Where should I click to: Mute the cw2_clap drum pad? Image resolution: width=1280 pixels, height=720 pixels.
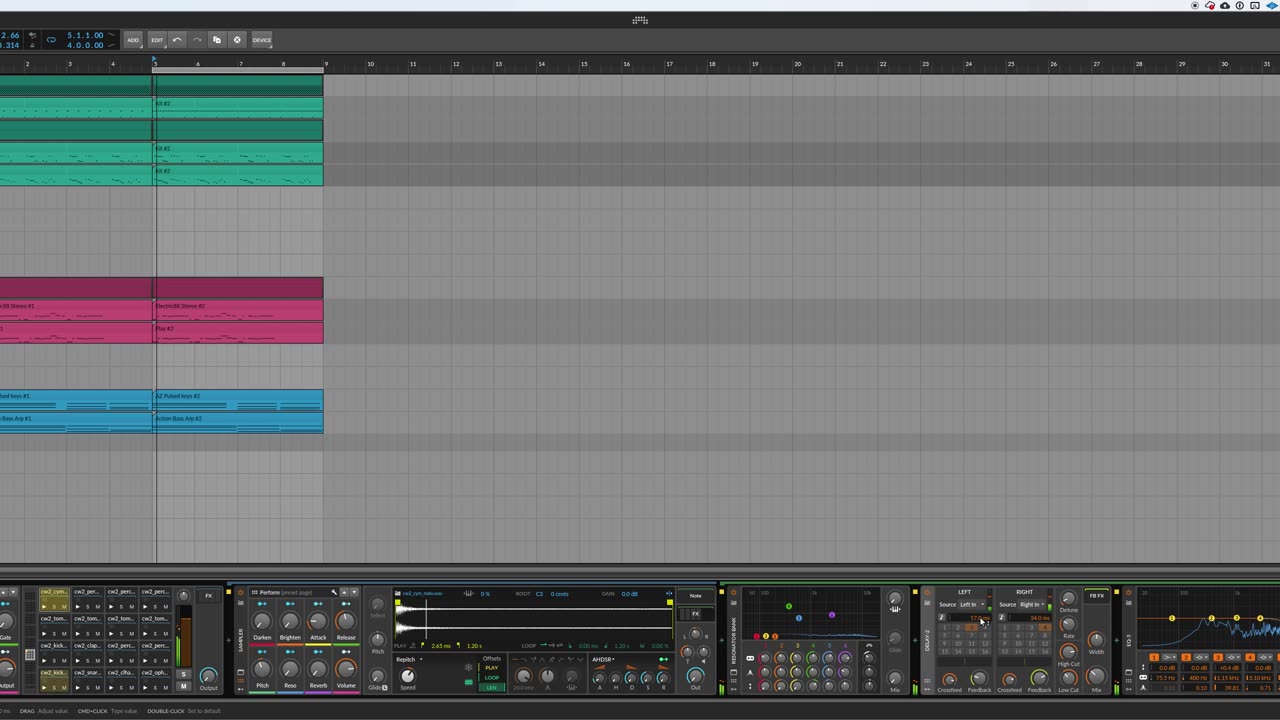coord(98,661)
